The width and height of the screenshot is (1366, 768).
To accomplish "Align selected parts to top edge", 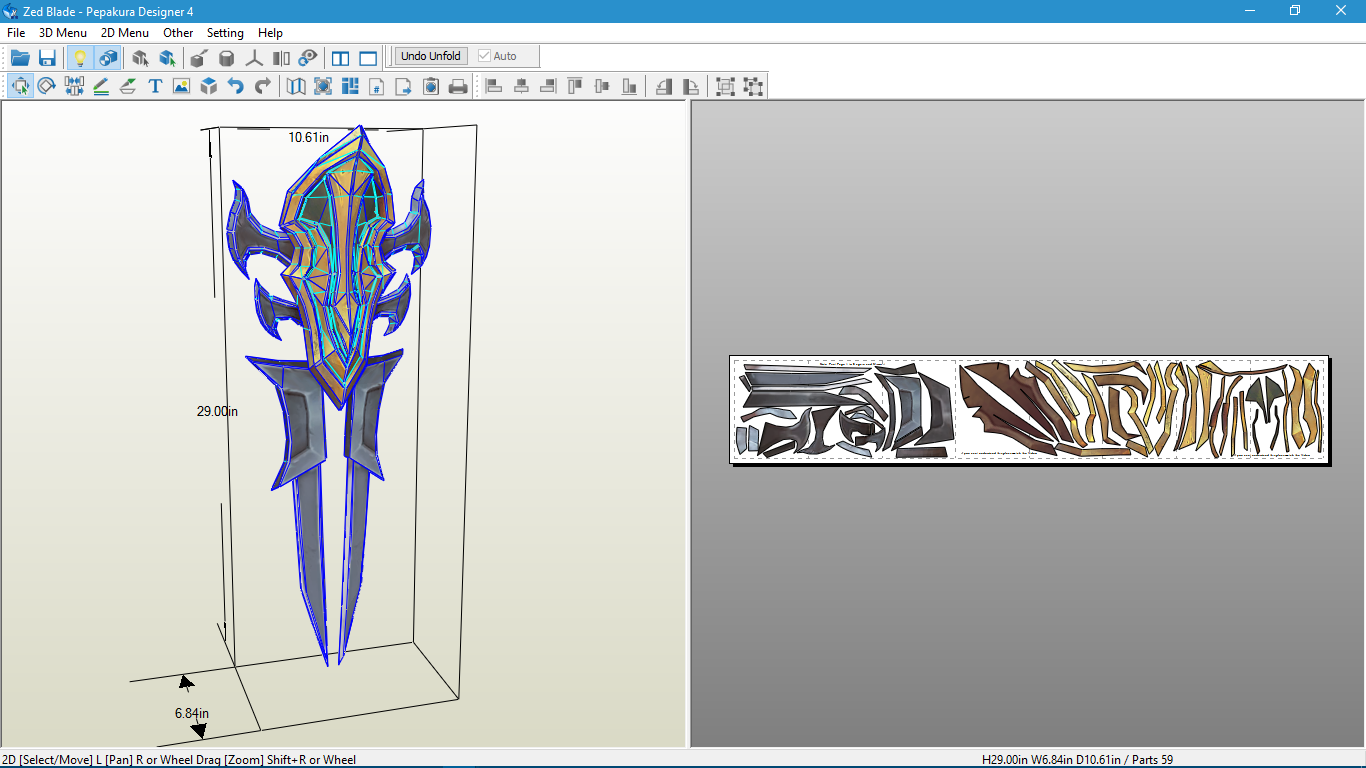I will coord(575,86).
